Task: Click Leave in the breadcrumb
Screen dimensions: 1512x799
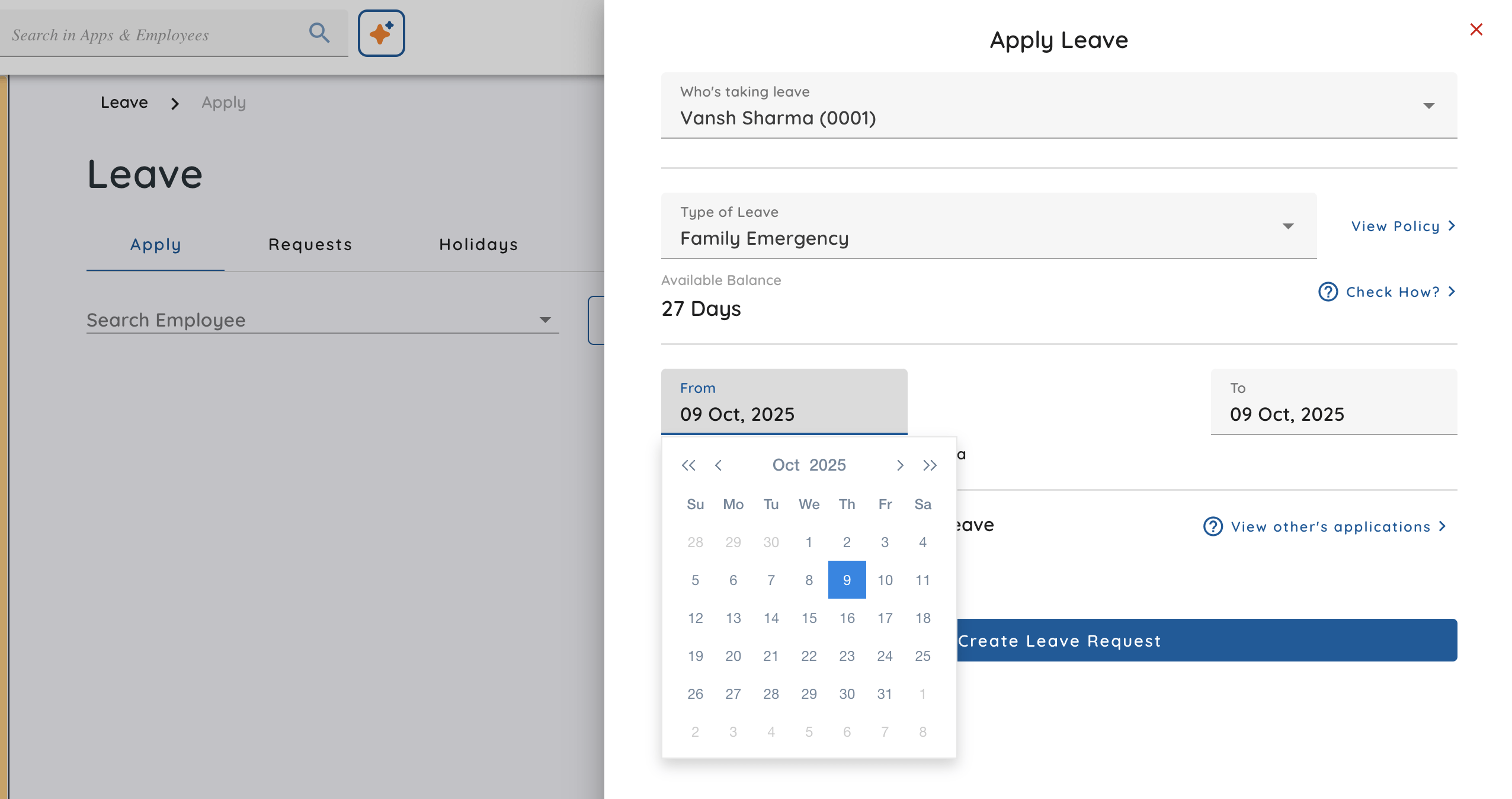Action: click(x=124, y=103)
